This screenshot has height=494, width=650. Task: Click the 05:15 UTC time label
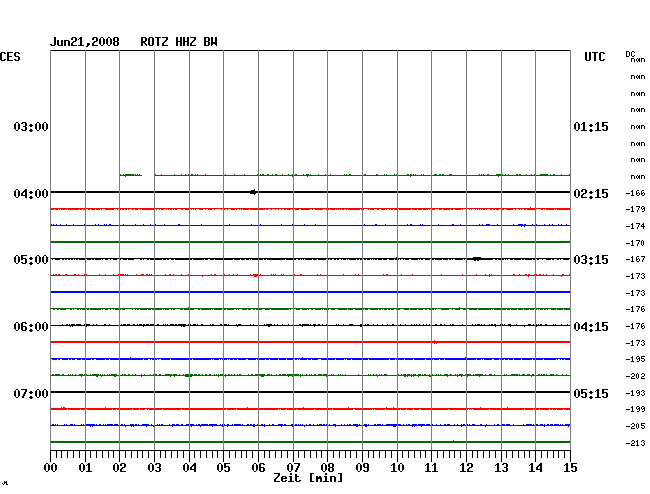tap(591, 393)
